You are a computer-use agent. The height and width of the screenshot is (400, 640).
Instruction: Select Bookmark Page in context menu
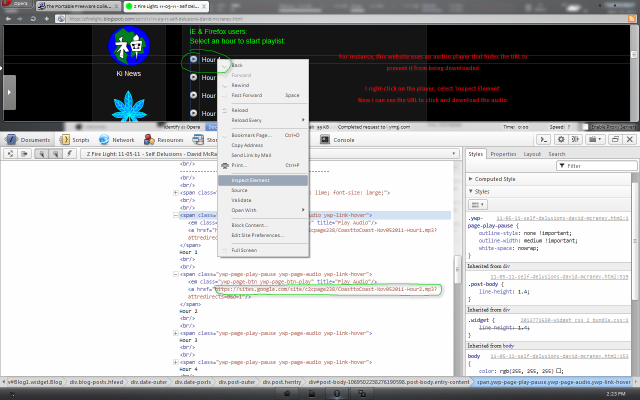[x=263, y=135]
